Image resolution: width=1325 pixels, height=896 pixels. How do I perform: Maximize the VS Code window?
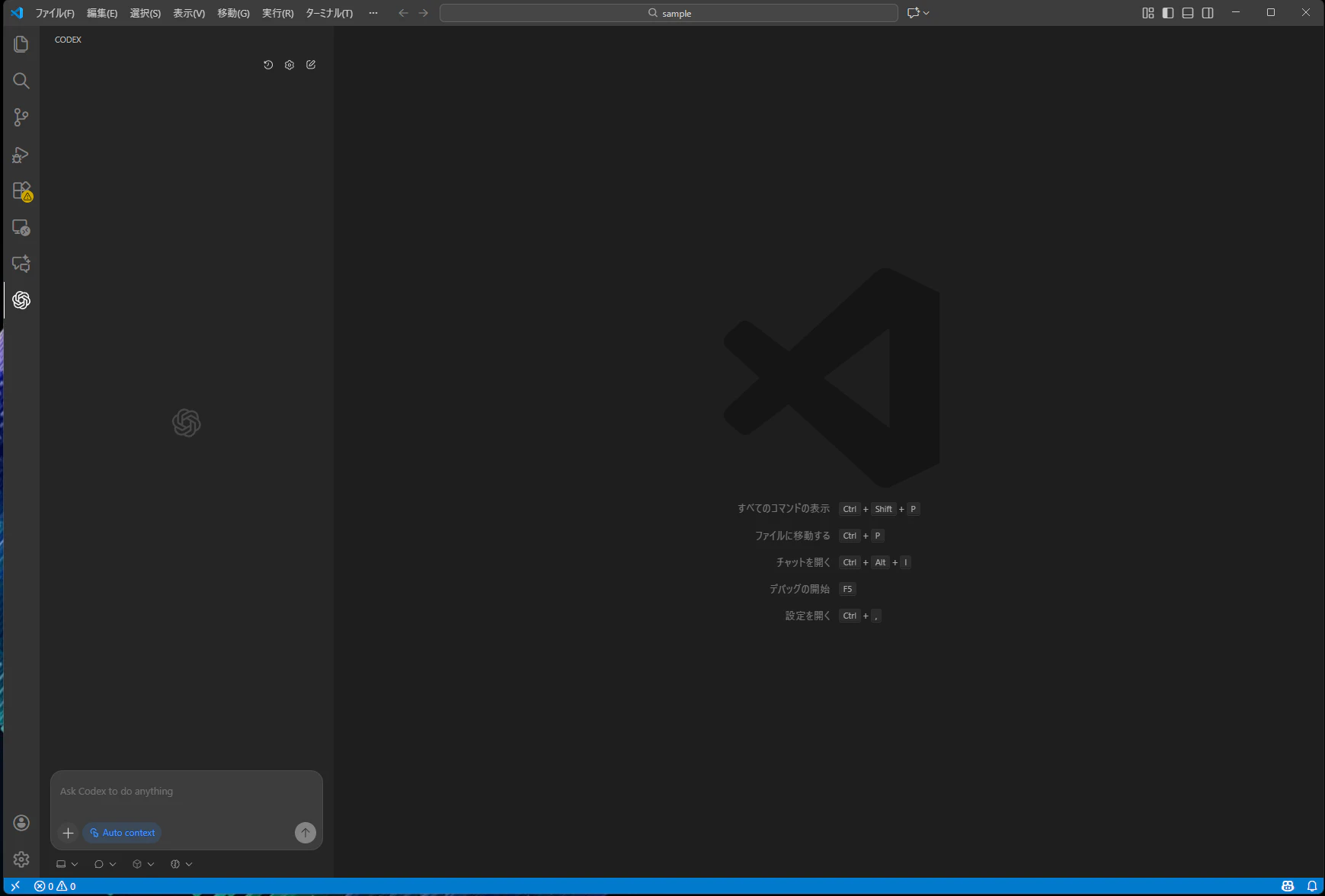coord(1271,12)
